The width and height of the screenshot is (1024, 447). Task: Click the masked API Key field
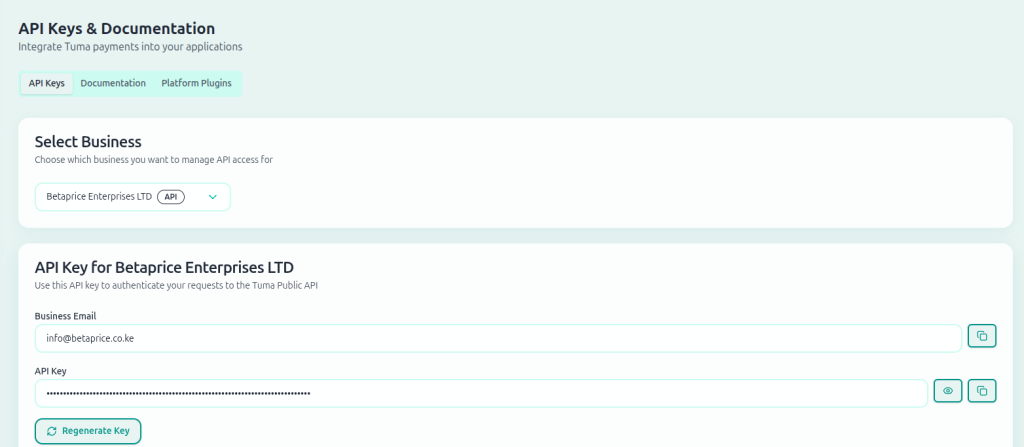tap(481, 393)
